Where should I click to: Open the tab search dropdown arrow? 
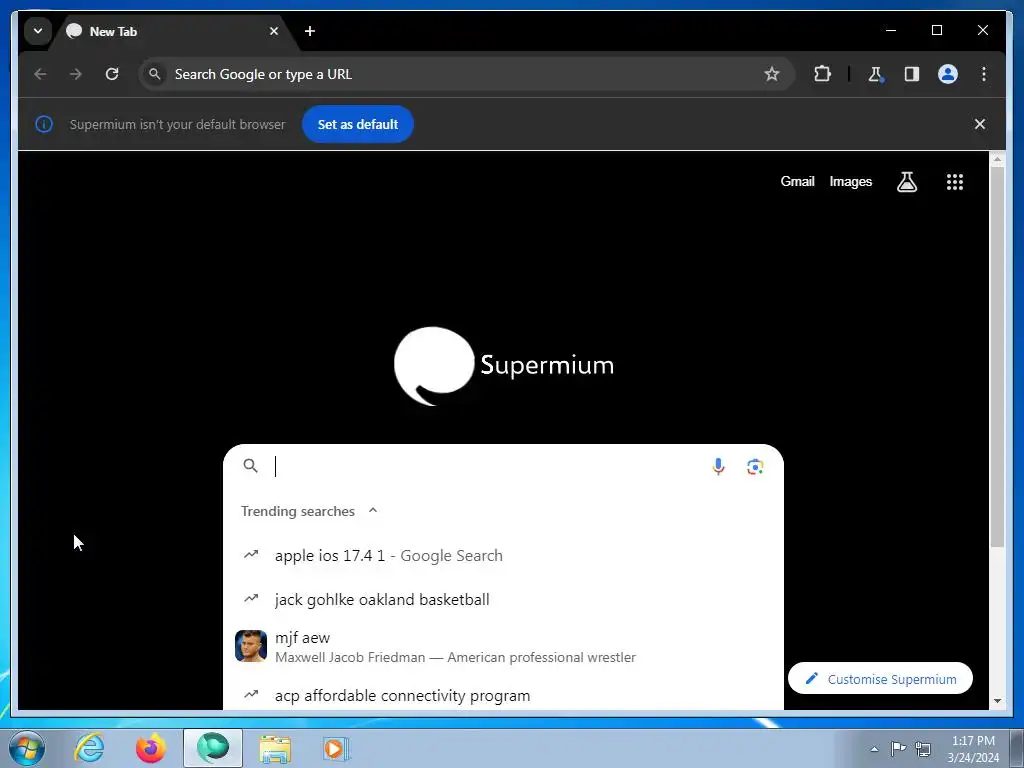click(x=38, y=31)
